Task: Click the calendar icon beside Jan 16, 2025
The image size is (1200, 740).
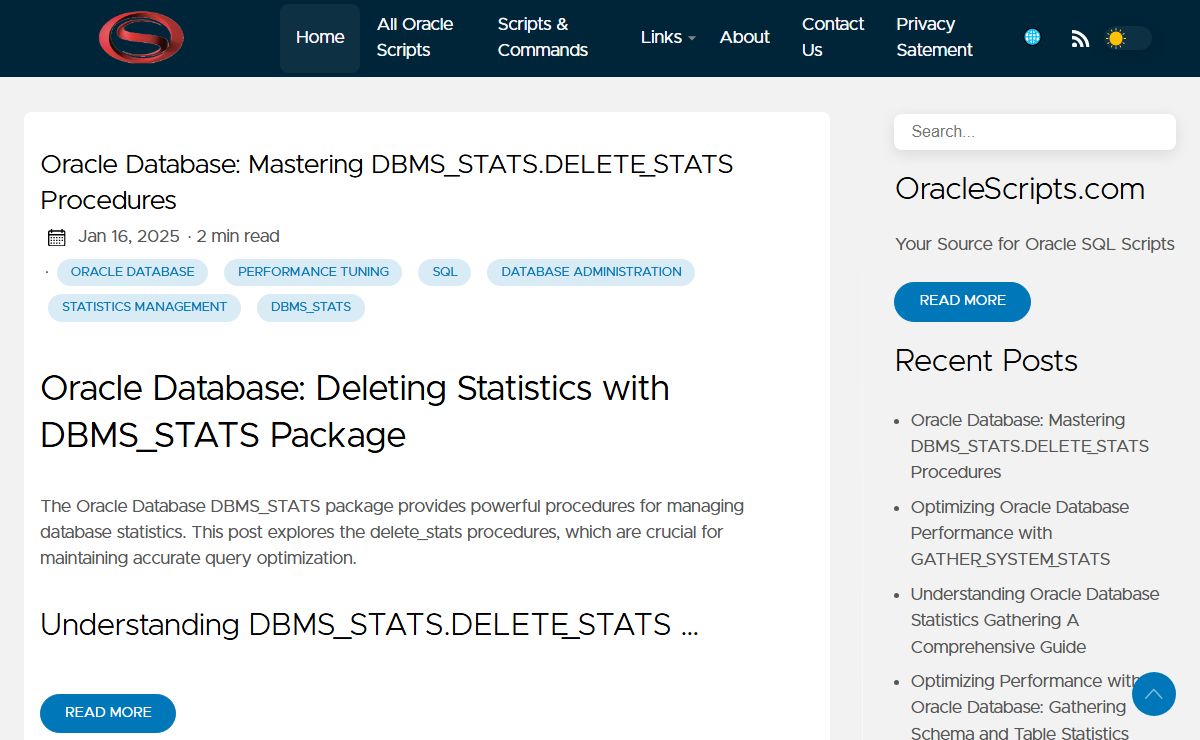Action: pyautogui.click(x=57, y=237)
